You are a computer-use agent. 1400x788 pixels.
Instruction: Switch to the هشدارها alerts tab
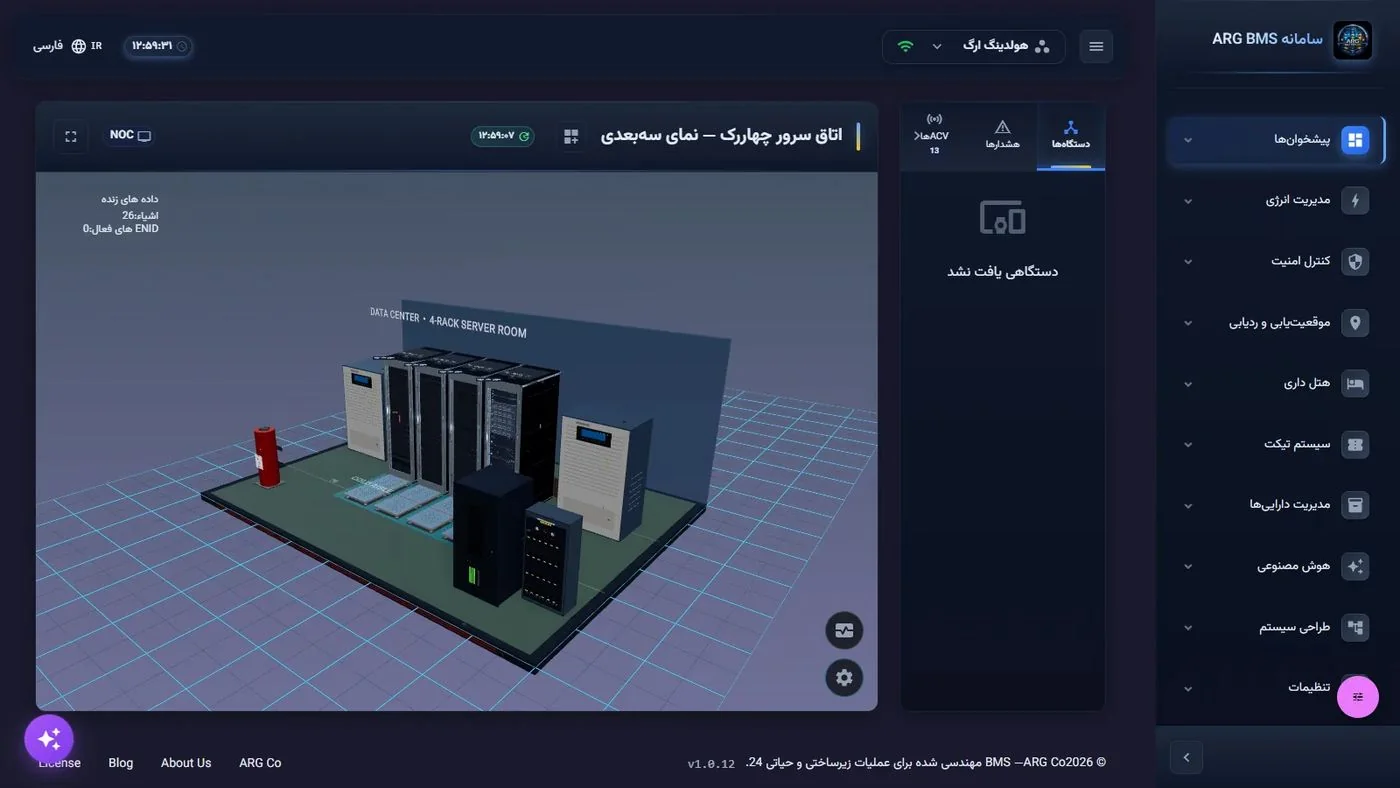(1003, 135)
